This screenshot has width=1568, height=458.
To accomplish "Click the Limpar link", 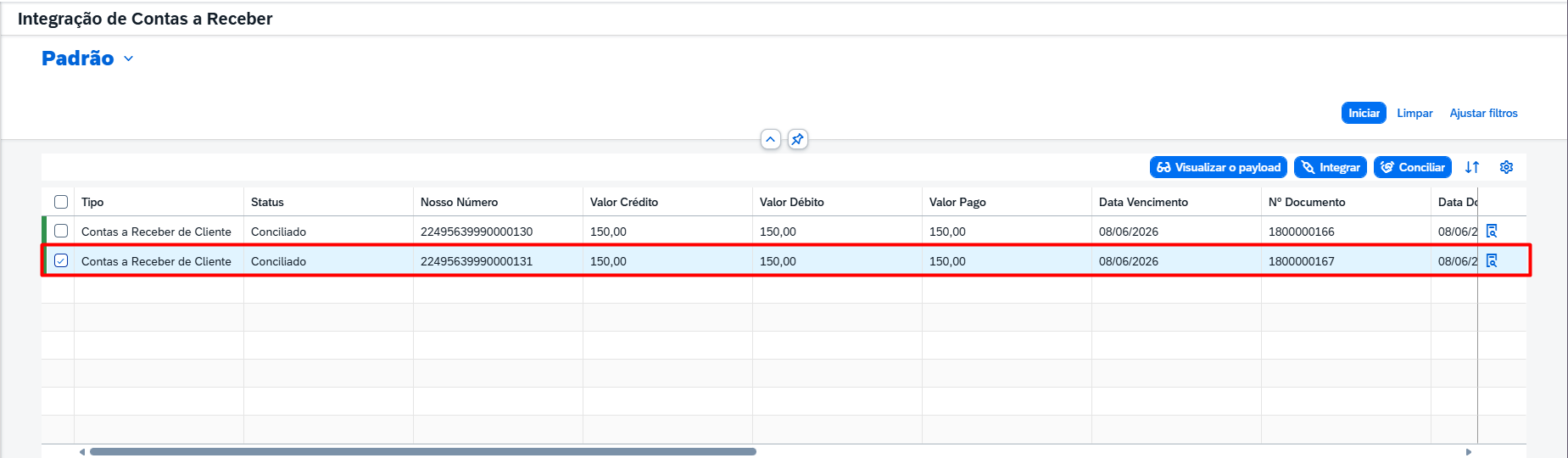I will [x=1415, y=113].
